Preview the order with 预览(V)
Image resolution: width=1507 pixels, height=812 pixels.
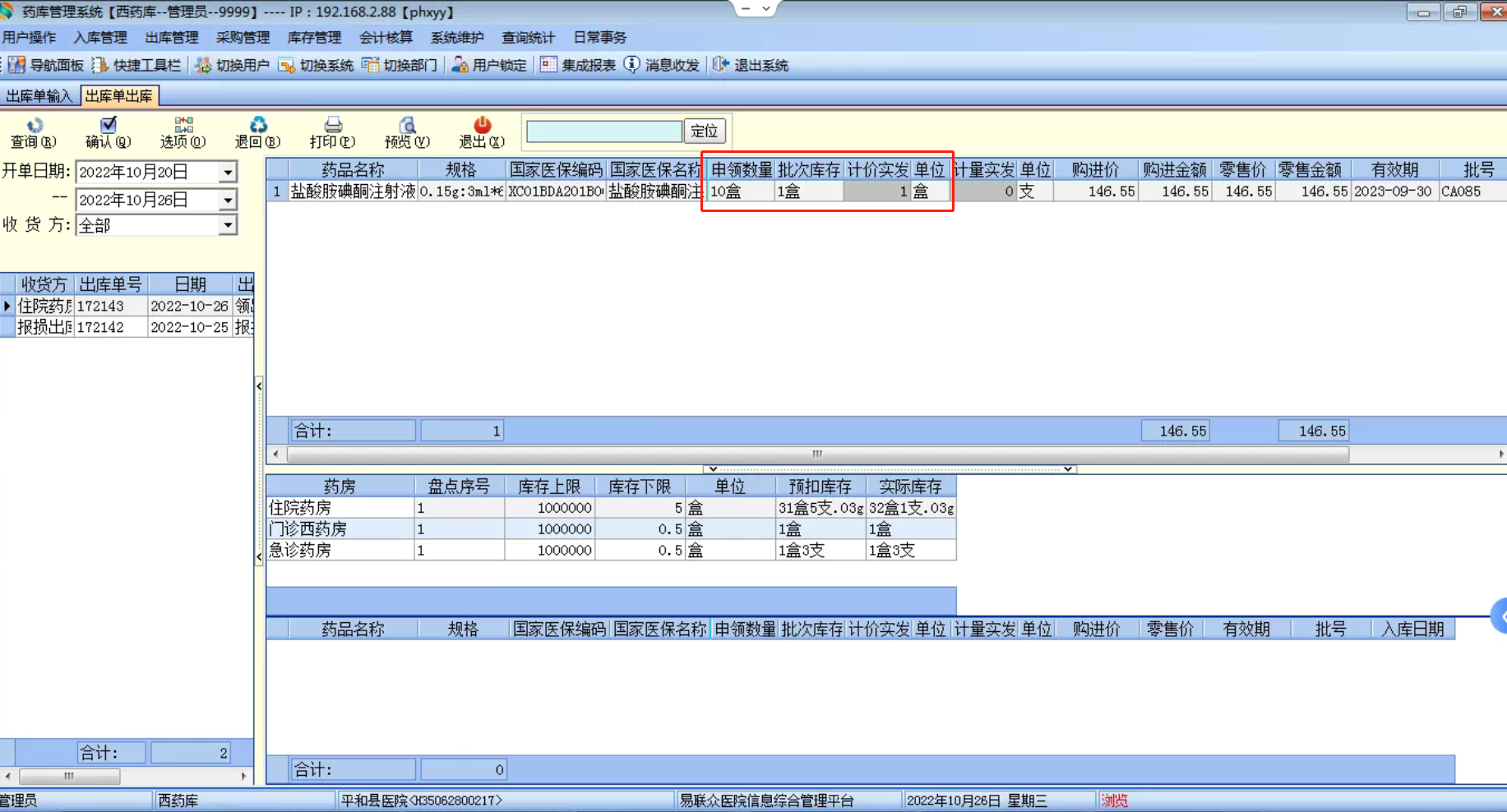407,133
